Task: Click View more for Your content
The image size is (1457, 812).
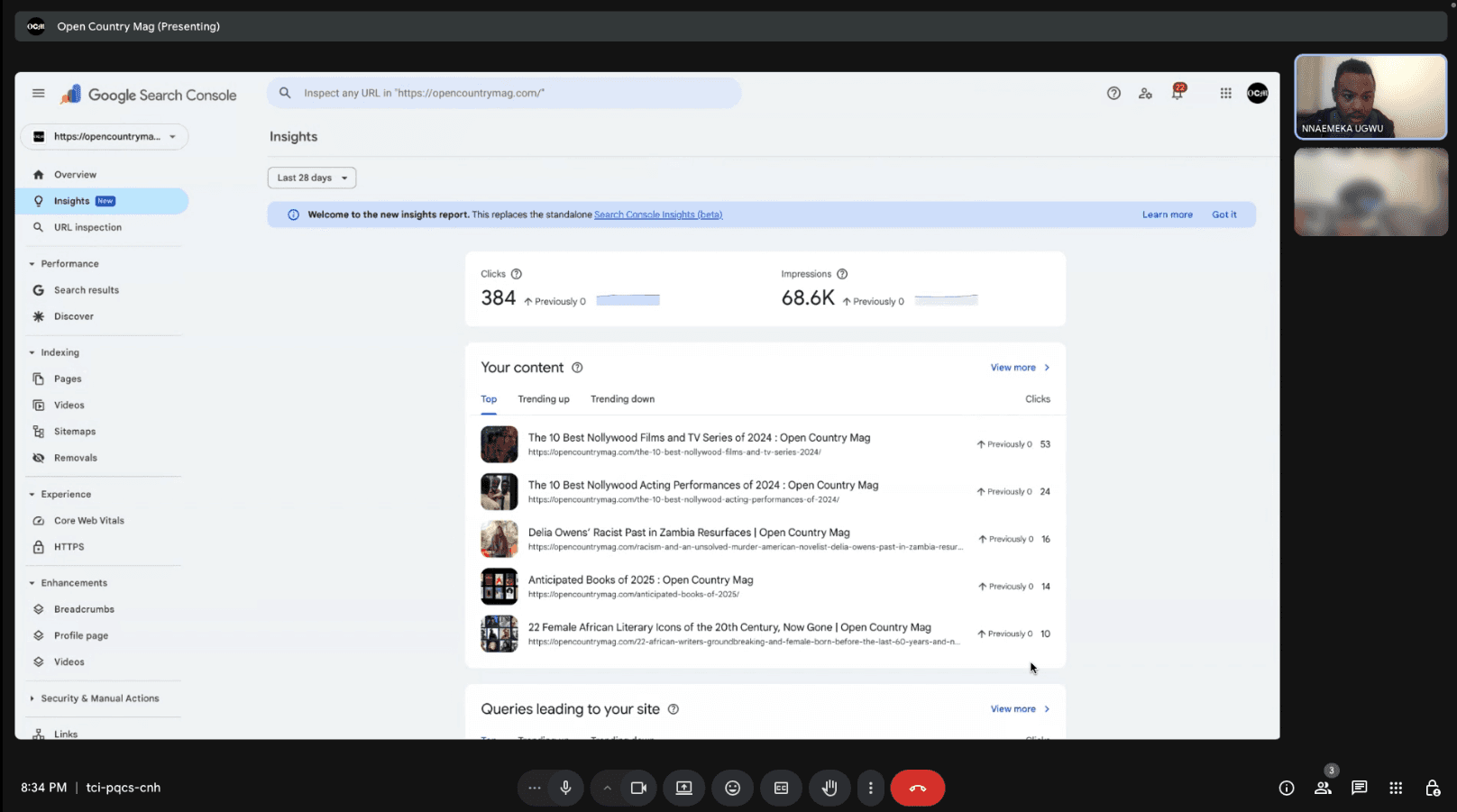Action: 1020,368
